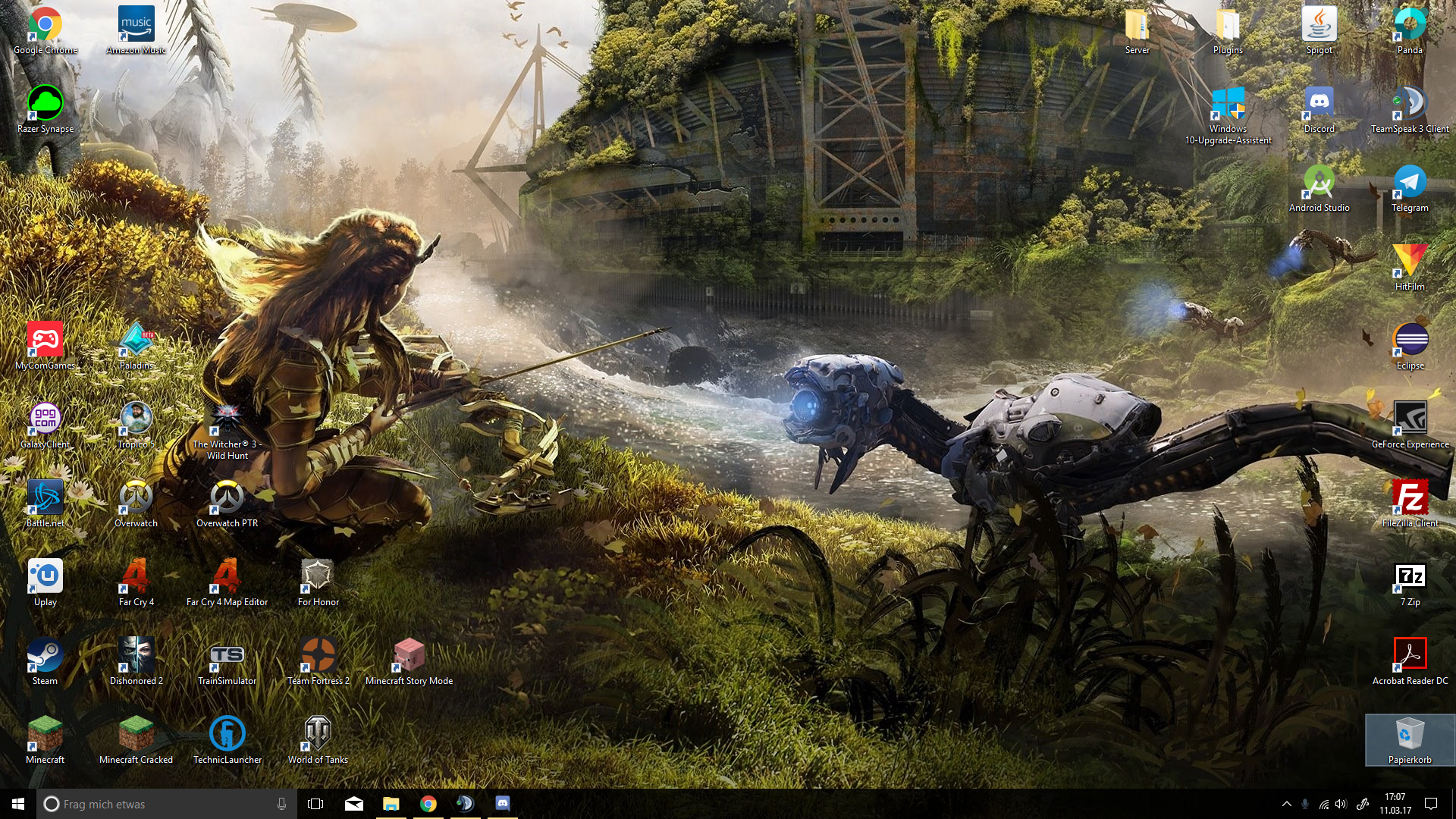This screenshot has height=819, width=1456.
Task: Select the GalaxyClient GOG icon
Action: click(45, 425)
